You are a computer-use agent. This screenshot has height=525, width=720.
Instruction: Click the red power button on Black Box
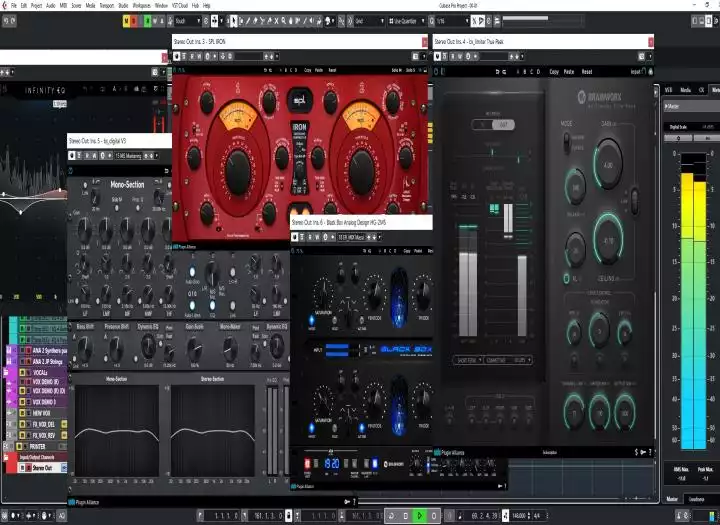307,463
